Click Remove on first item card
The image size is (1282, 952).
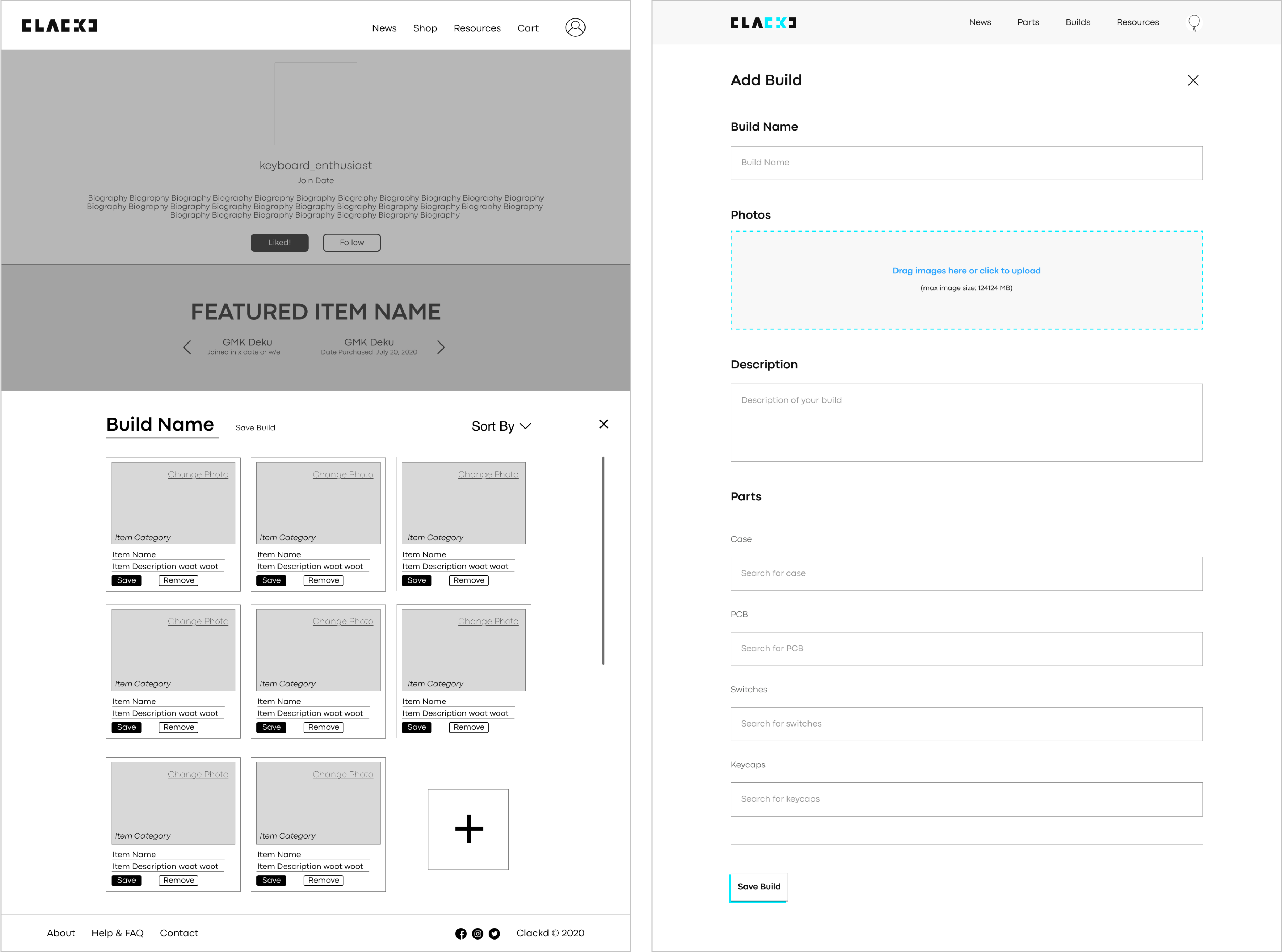[x=178, y=580]
